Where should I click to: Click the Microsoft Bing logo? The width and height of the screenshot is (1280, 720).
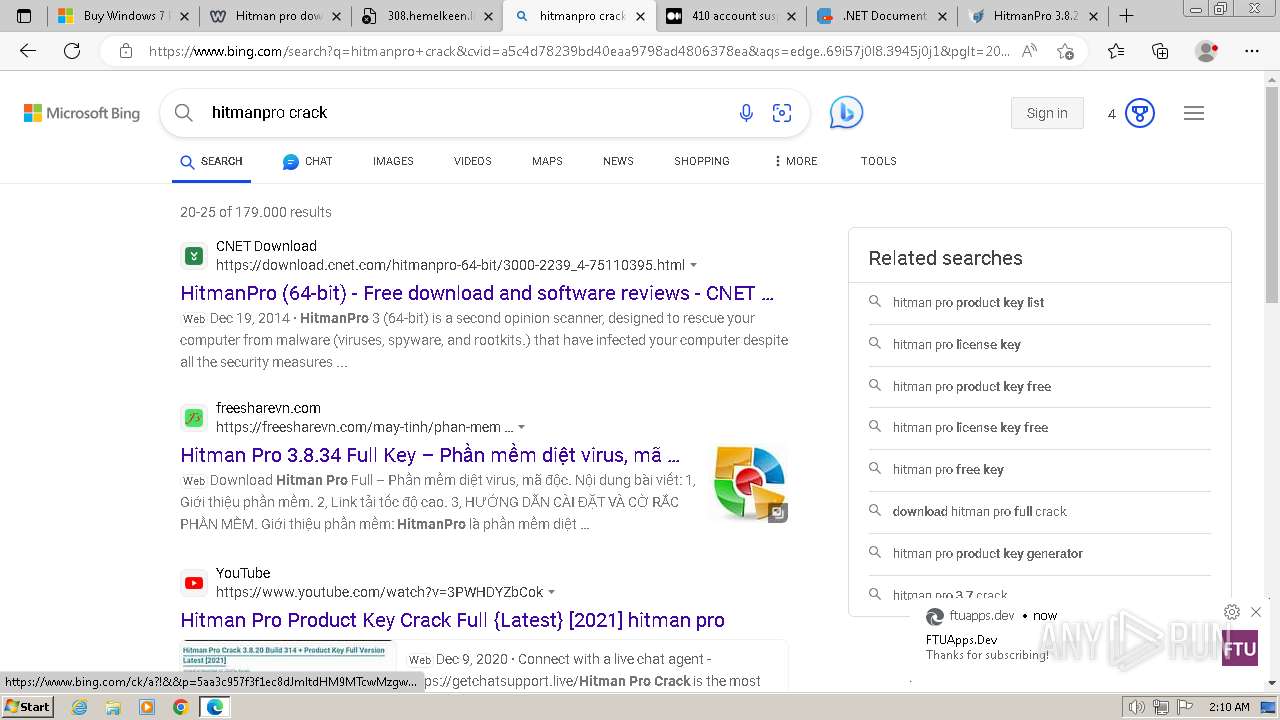(x=82, y=113)
